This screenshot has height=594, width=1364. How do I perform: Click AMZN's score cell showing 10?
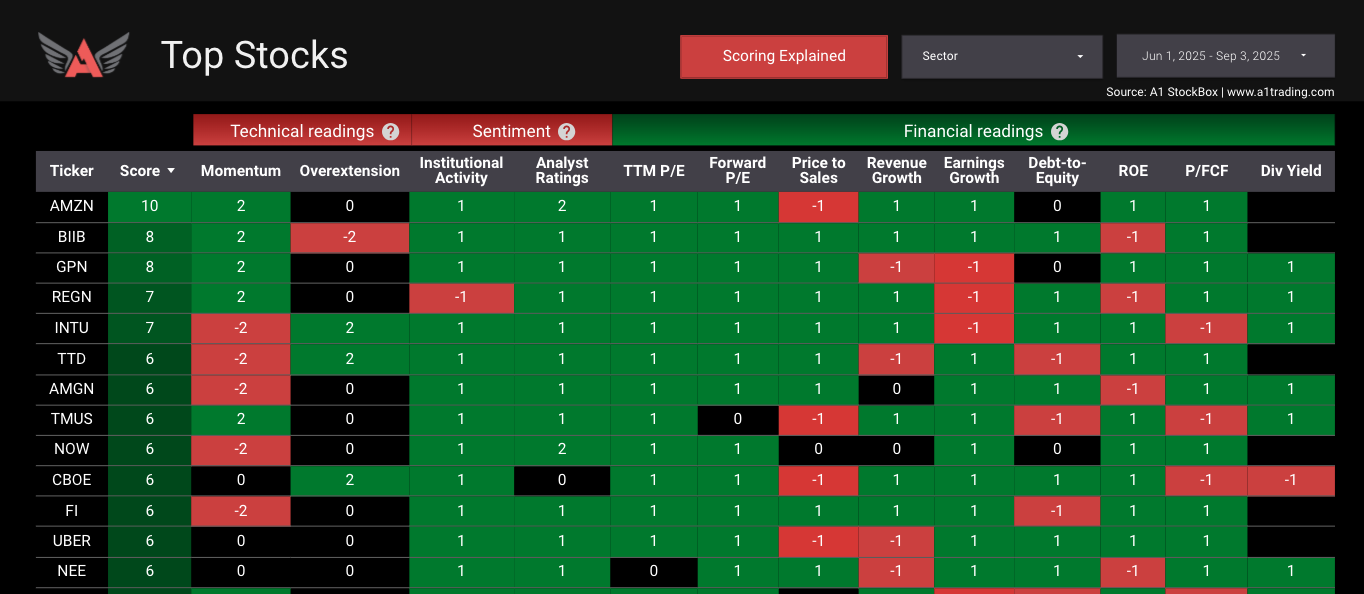148,206
